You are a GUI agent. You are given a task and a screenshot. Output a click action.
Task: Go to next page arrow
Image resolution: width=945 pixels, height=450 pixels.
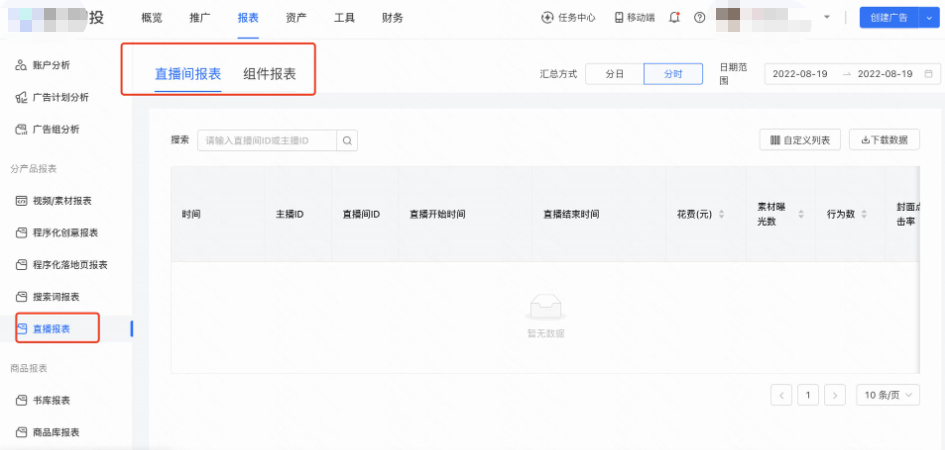click(835, 395)
